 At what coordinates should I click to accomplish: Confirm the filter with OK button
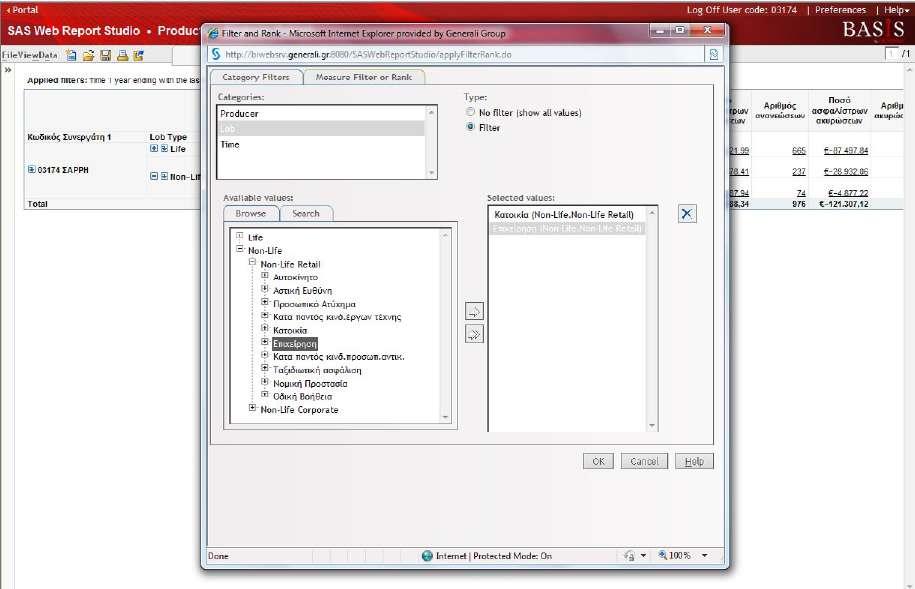[598, 461]
